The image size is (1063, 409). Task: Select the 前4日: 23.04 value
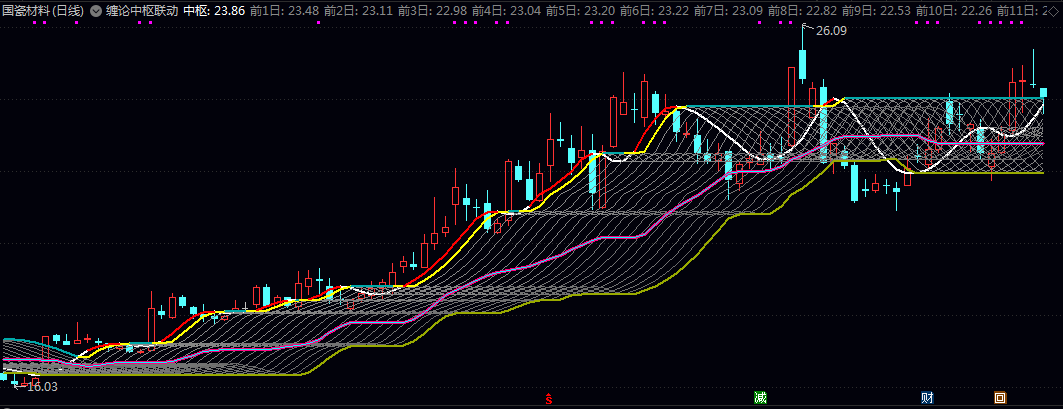(506, 11)
